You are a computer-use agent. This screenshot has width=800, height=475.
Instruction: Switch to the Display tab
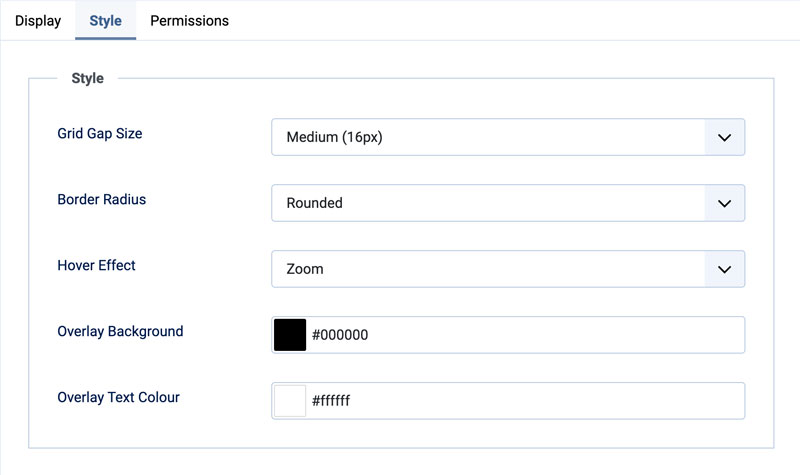coord(38,20)
